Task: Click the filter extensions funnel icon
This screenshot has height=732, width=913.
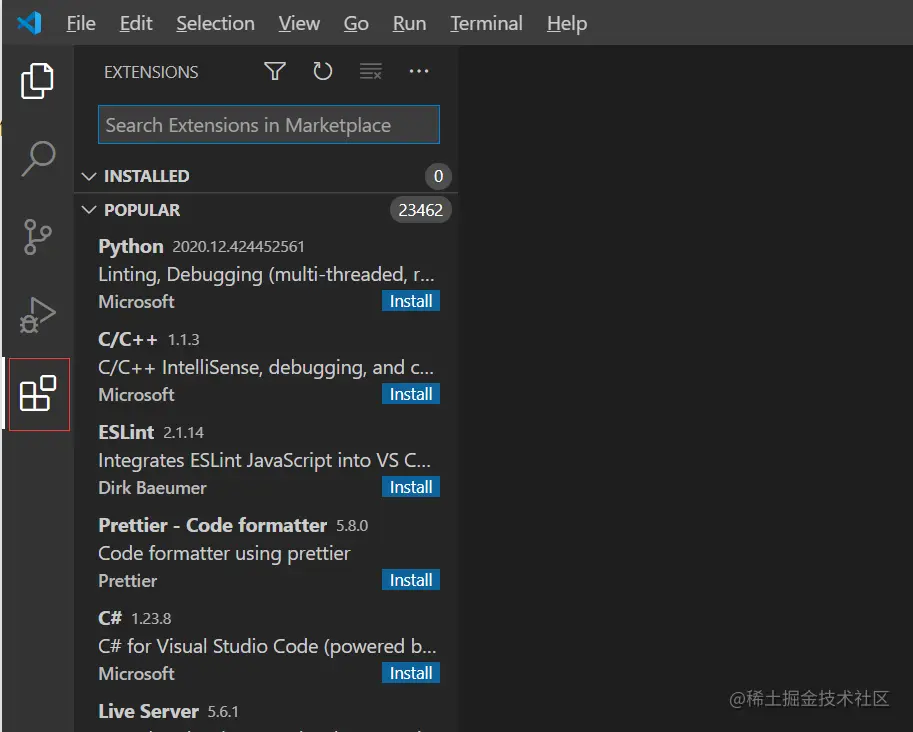Action: [x=275, y=71]
